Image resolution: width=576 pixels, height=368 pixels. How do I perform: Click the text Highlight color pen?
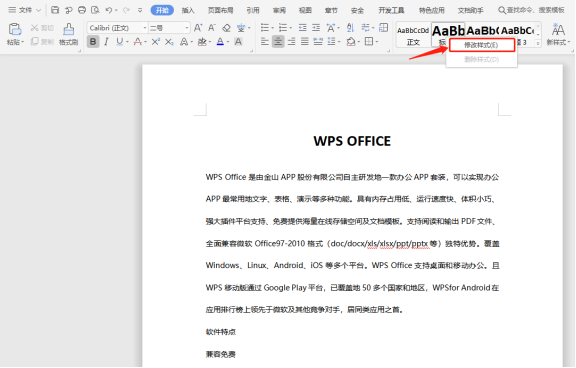[202, 42]
